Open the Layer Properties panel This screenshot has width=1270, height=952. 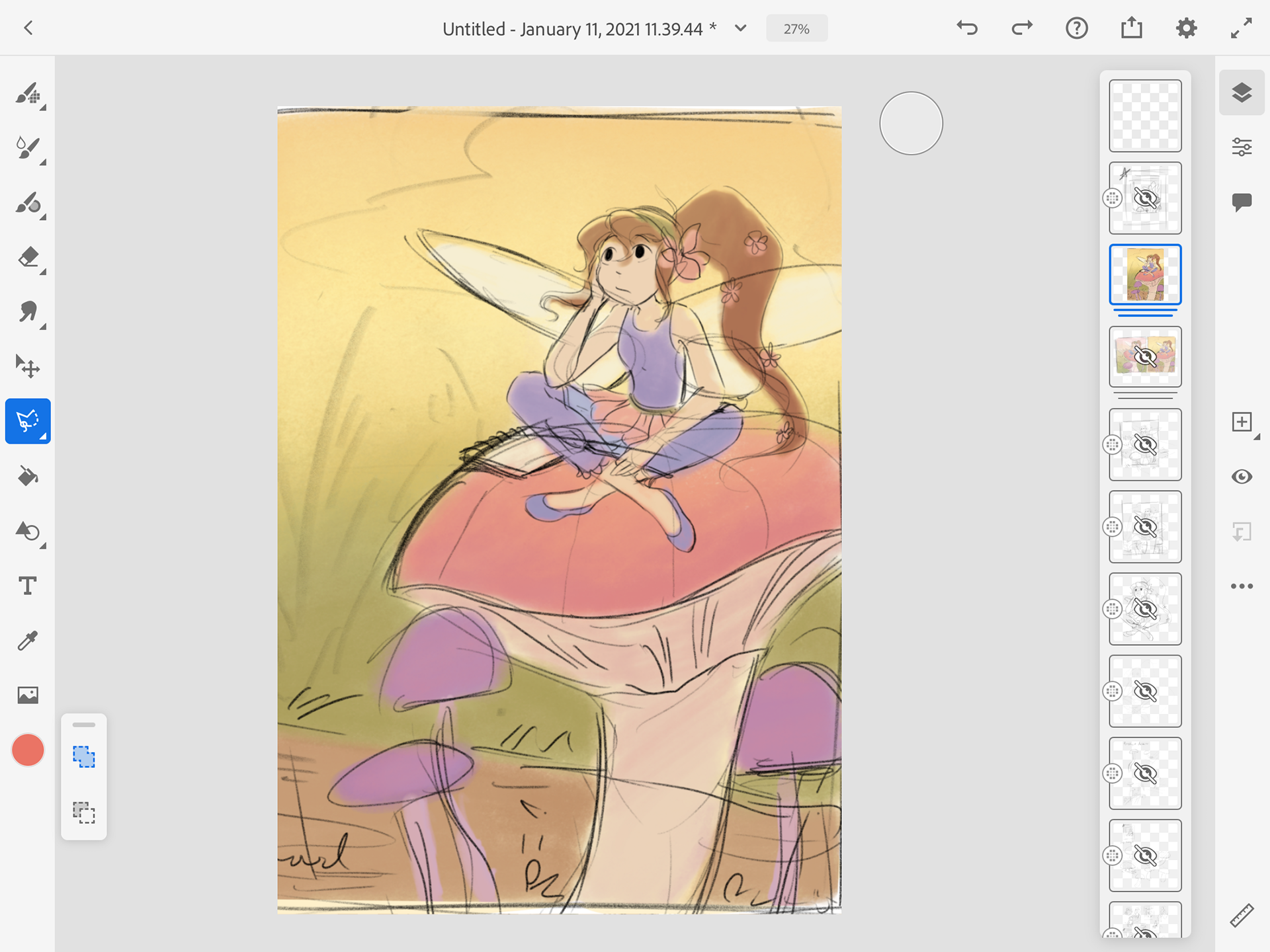(1242, 147)
